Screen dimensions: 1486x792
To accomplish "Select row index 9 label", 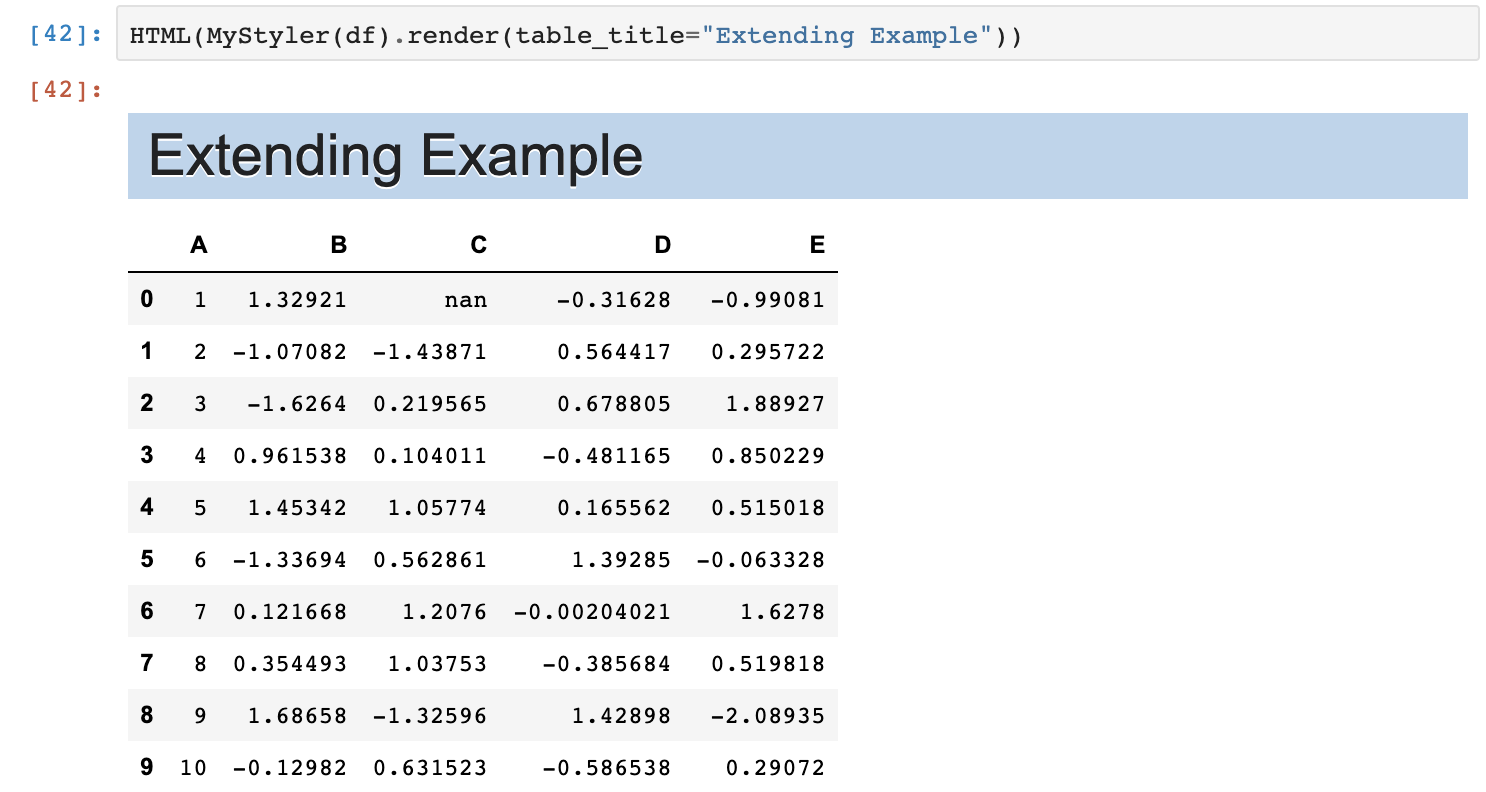I will [x=147, y=767].
